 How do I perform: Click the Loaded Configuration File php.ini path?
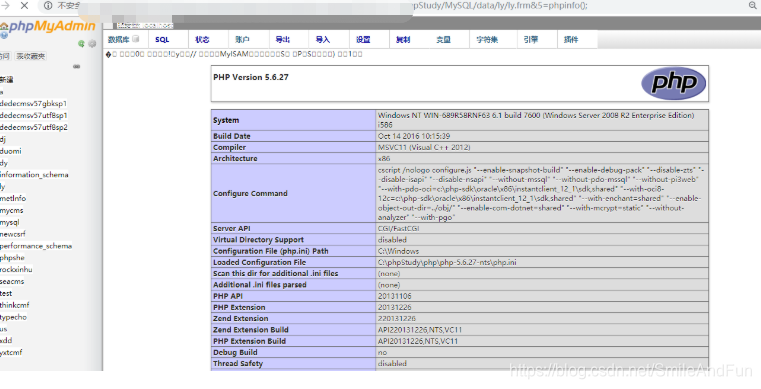click(447, 262)
